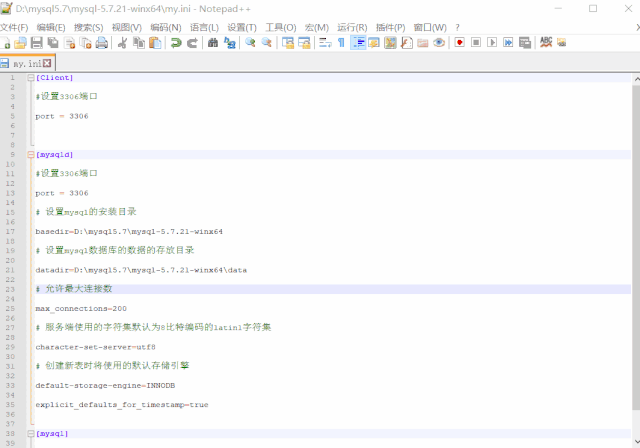Screen dimensions: 640x448
Task: Collapse the [Client] section fold marker
Action: (31, 77)
